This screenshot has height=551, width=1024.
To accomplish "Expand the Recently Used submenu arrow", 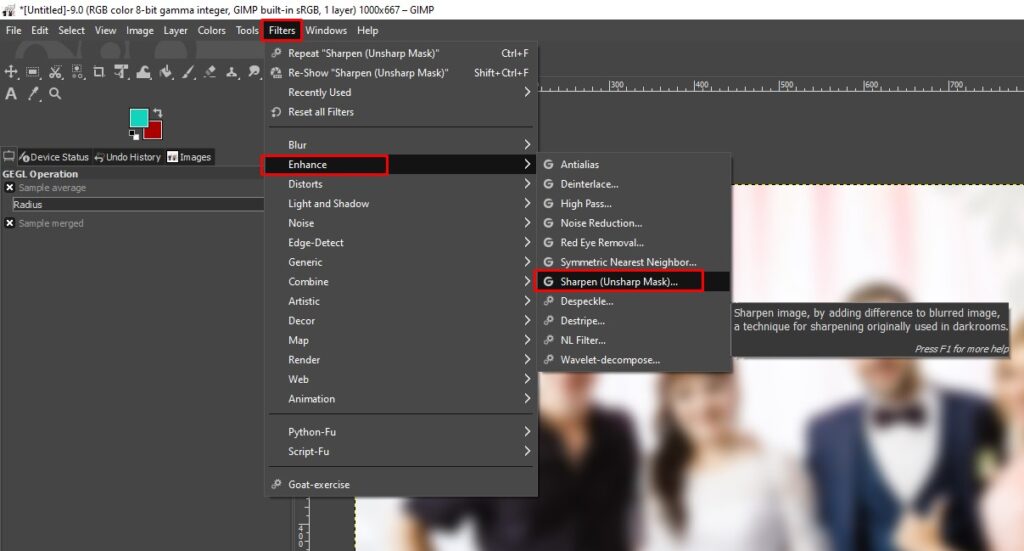I will (x=527, y=92).
